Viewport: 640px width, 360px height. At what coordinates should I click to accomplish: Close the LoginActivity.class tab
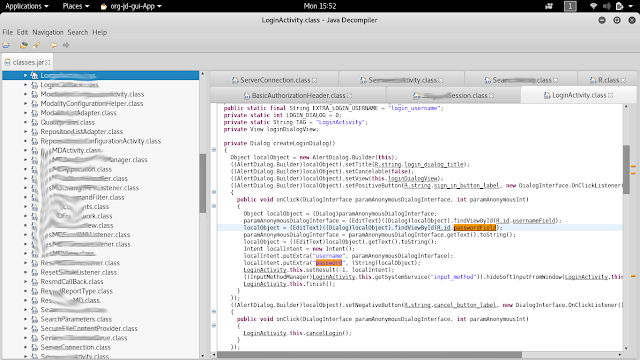pos(611,96)
